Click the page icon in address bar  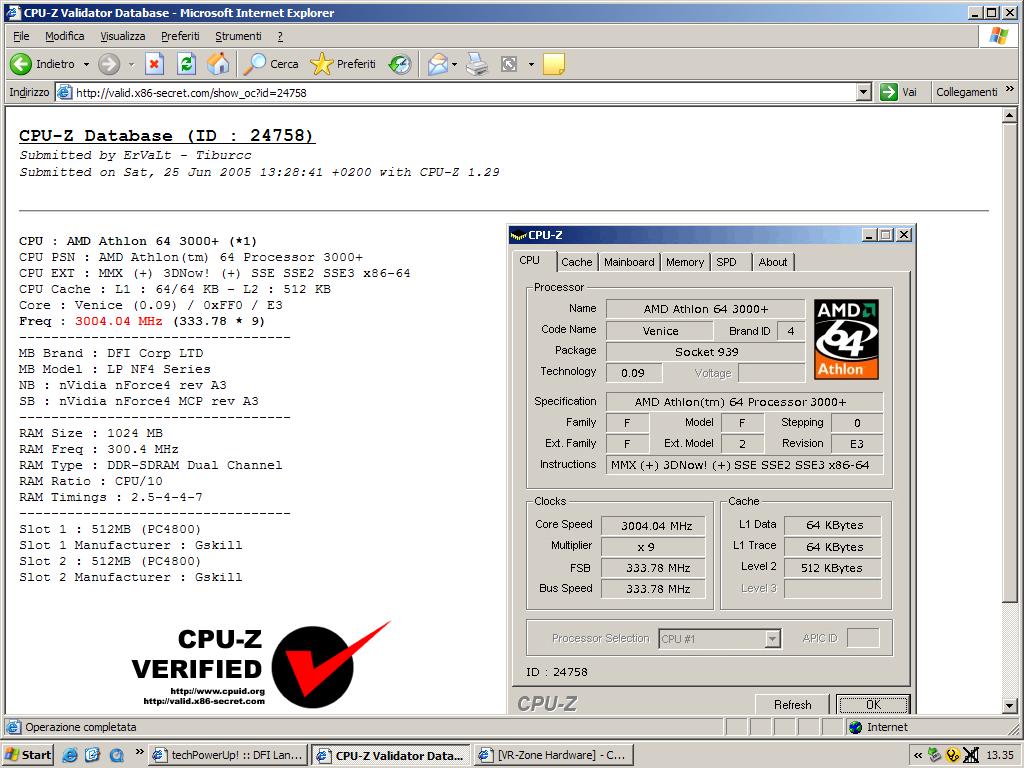64,92
